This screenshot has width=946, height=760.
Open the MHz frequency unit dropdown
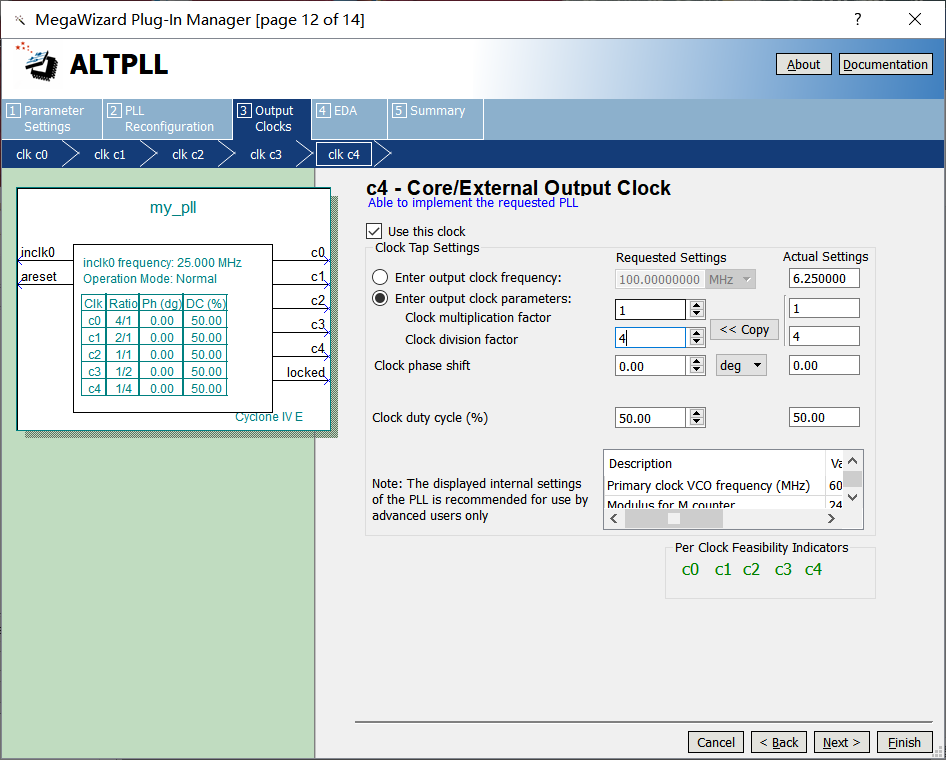[731, 279]
